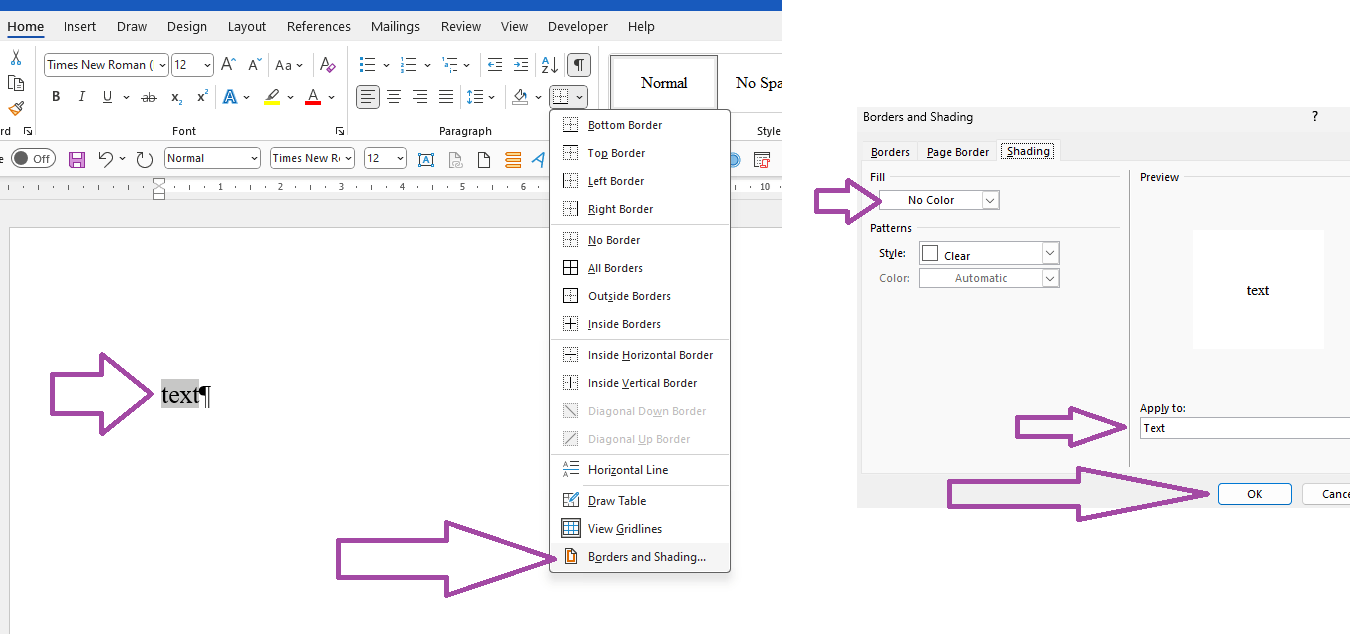Activate the Format Painter brush
Image resolution: width=1350 pixels, height=634 pixels.
16,108
